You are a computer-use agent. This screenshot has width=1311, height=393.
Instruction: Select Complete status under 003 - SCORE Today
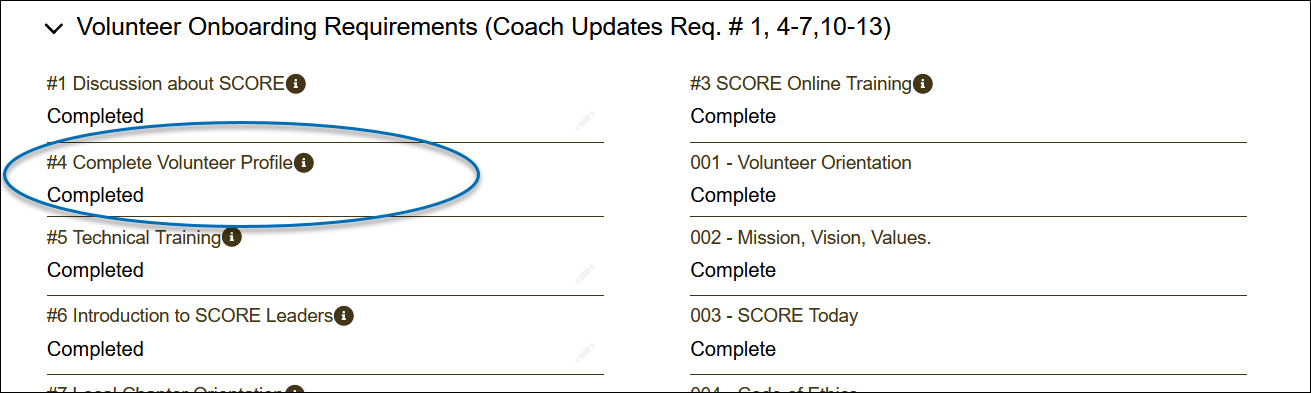(733, 349)
